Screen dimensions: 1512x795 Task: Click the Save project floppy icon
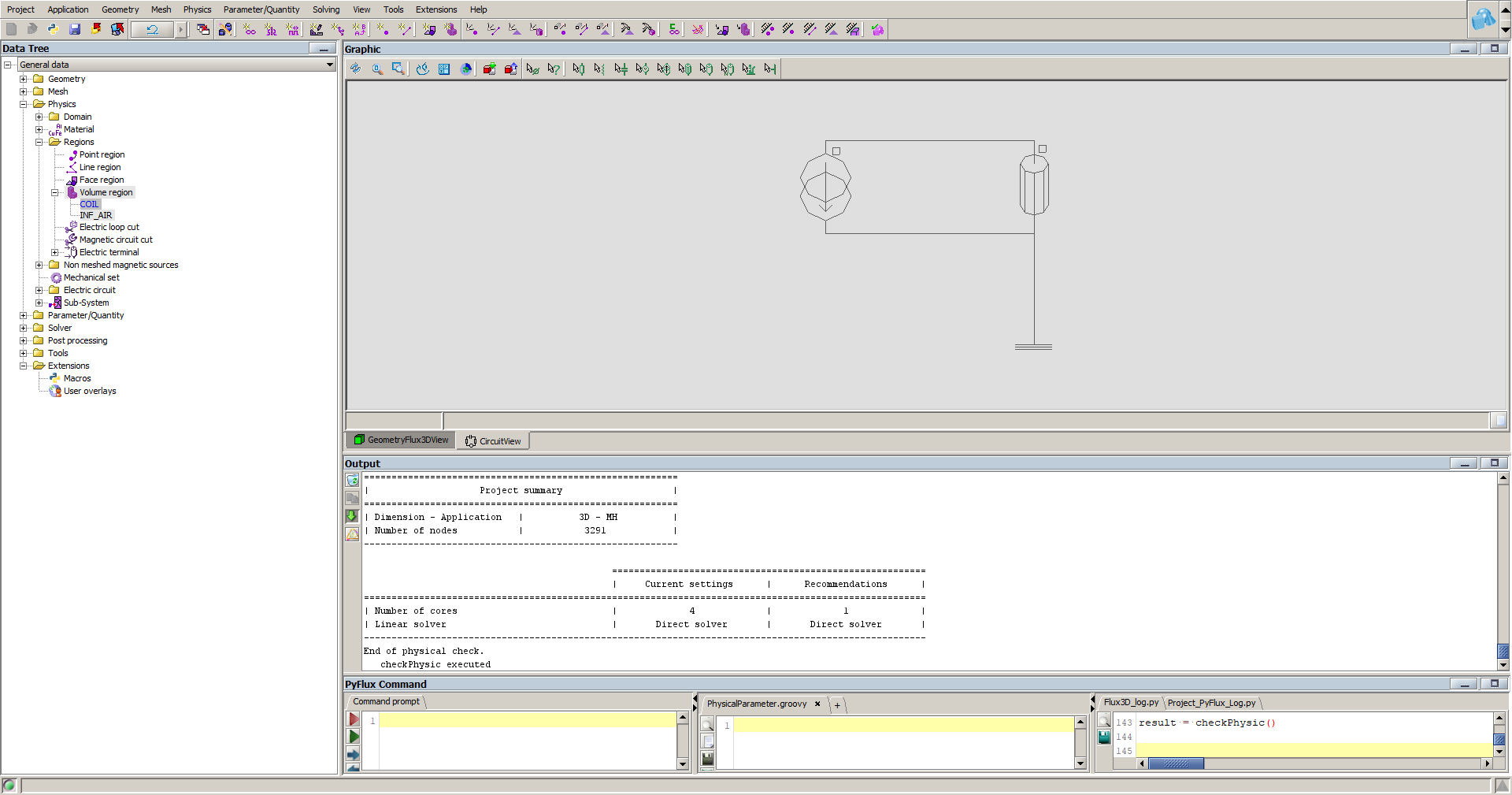(x=75, y=29)
